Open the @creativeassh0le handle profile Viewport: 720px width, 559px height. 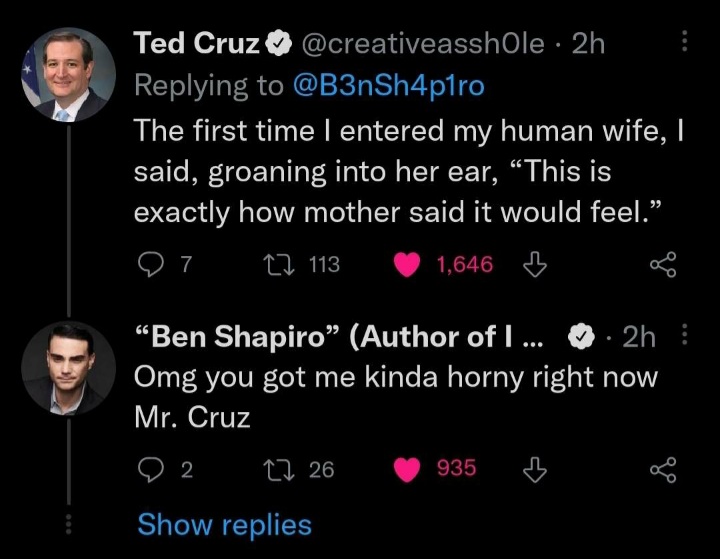(422, 43)
